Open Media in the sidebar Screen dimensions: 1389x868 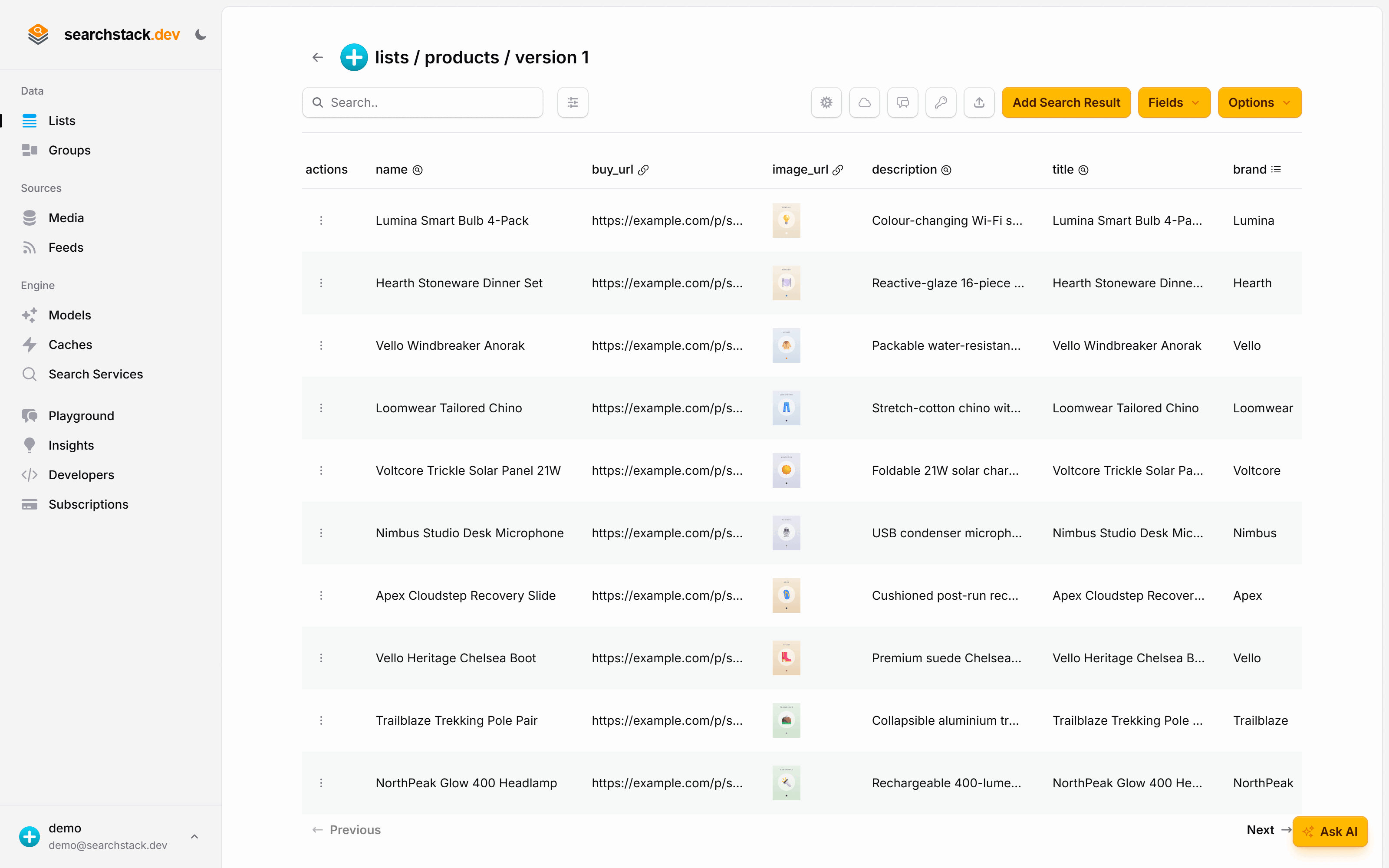coord(66,218)
